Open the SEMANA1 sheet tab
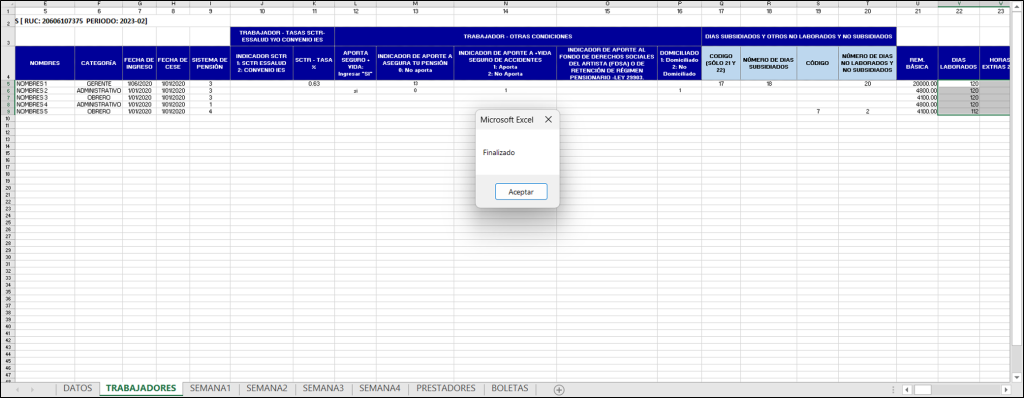The width and height of the screenshot is (1024, 398). click(x=210, y=388)
